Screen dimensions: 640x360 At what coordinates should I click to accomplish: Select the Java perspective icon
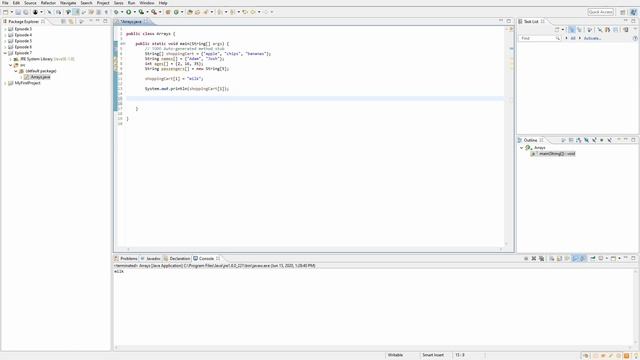coord(633,12)
